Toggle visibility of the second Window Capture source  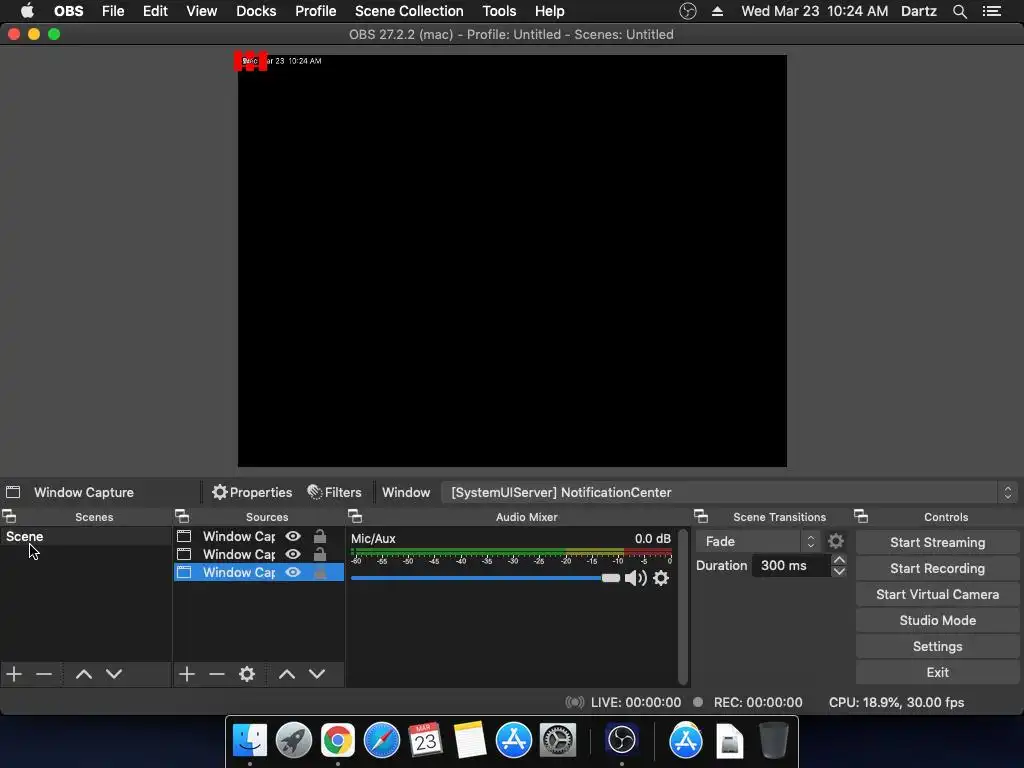pos(293,554)
